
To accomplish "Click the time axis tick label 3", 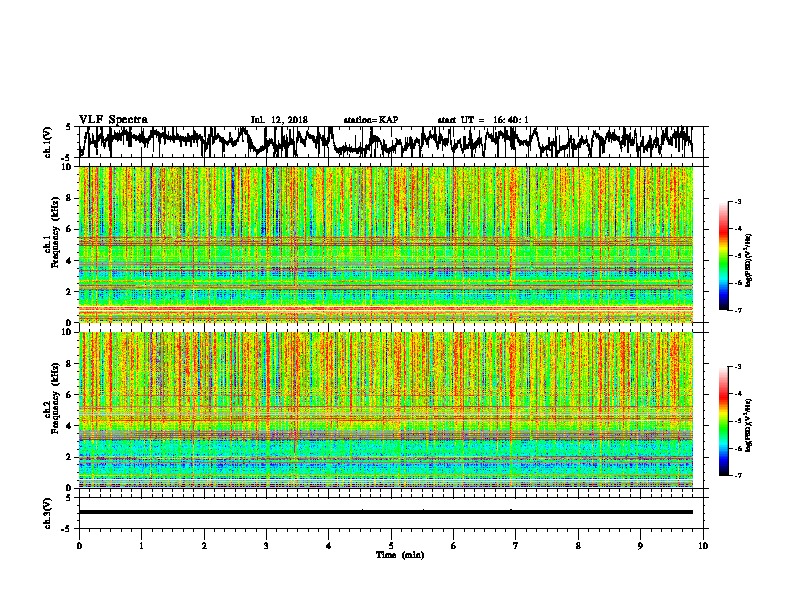I will coord(266,546).
